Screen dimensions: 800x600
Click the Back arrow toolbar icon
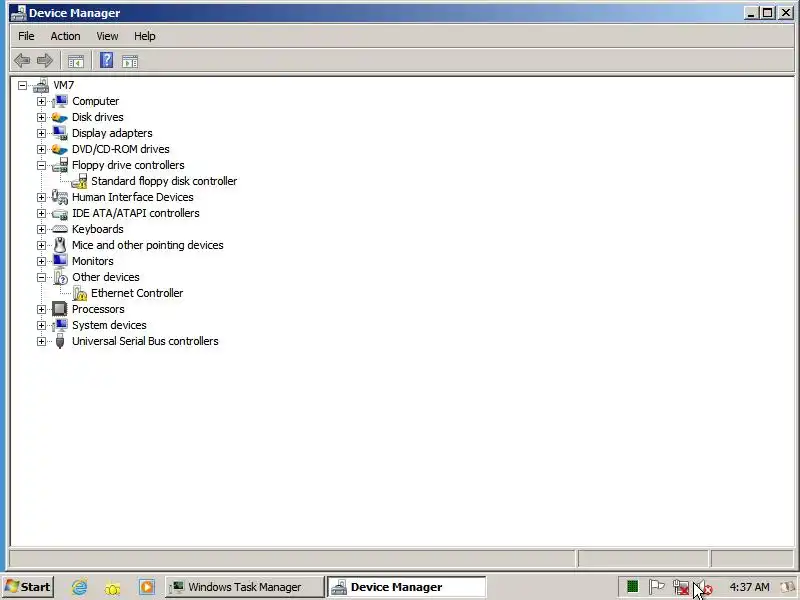pyautogui.click(x=22, y=61)
